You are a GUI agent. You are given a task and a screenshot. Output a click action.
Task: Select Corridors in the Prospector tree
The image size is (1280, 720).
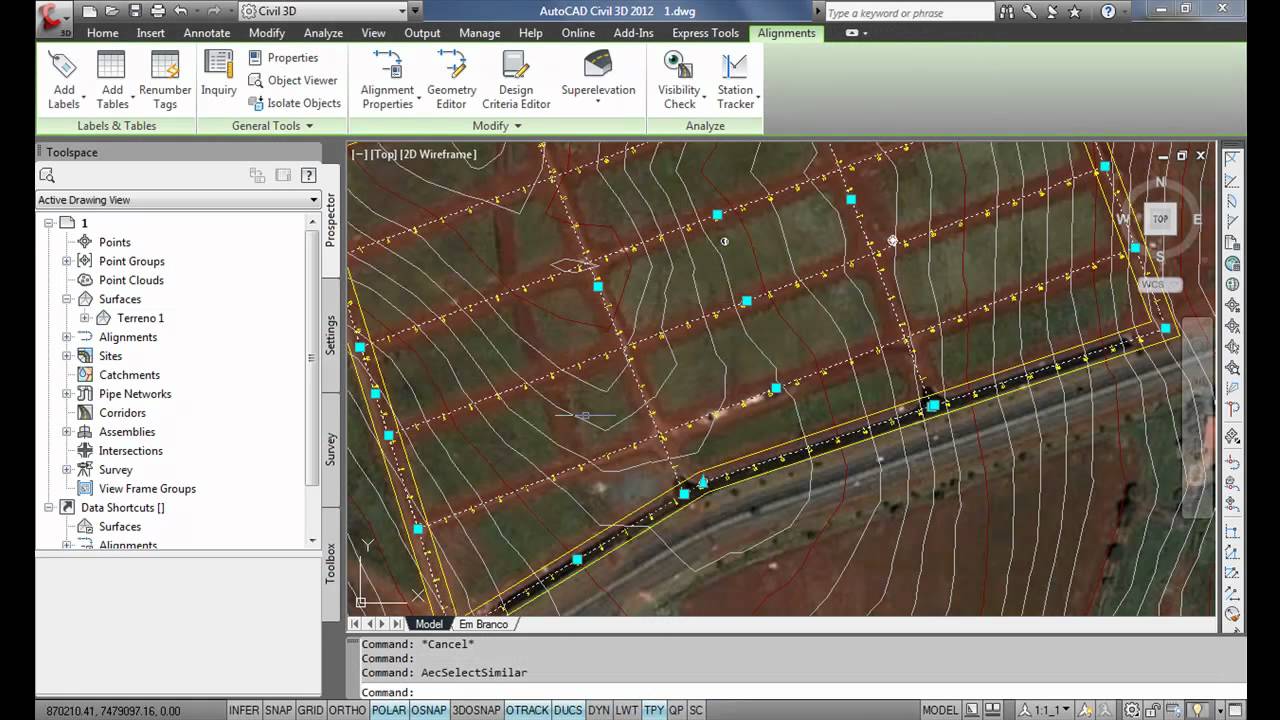tap(122, 413)
